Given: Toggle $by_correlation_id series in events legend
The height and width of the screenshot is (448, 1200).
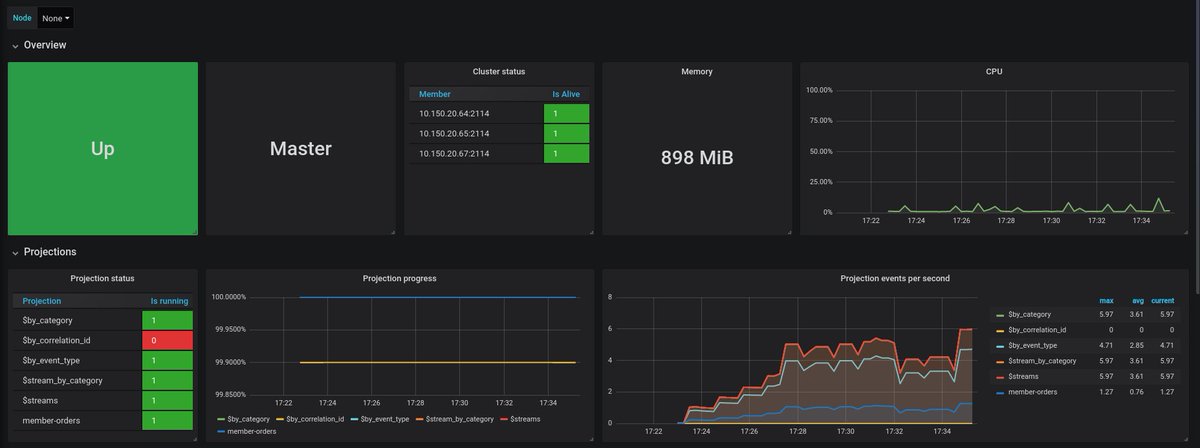Looking at the screenshot, I should 1037,330.
